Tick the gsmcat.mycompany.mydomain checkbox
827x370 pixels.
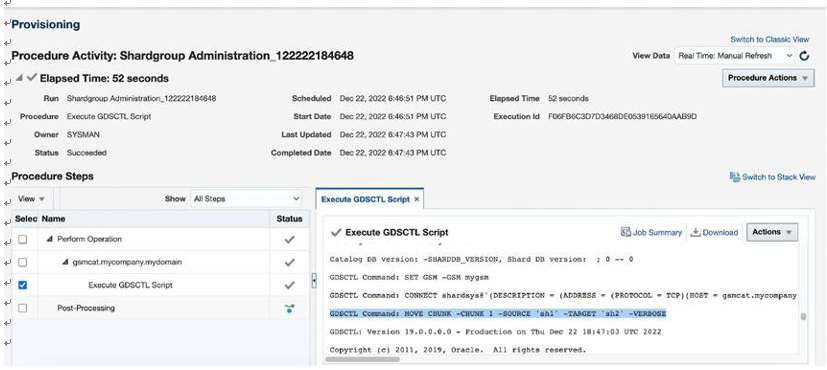22,262
